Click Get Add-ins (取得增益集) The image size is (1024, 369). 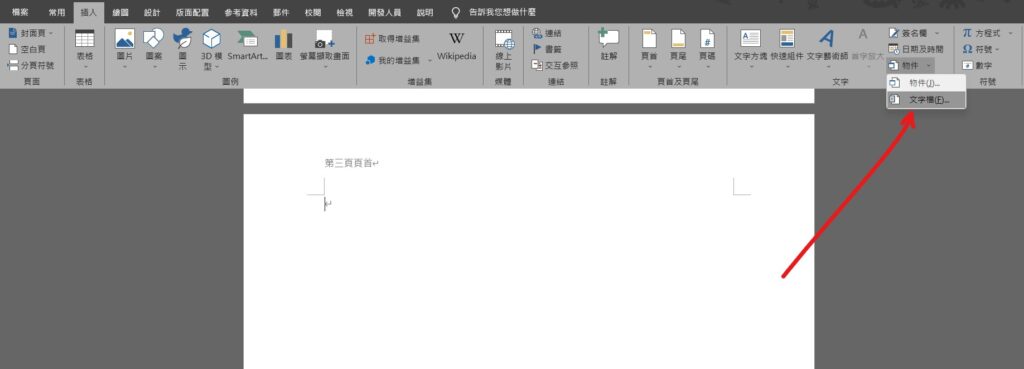pos(392,39)
